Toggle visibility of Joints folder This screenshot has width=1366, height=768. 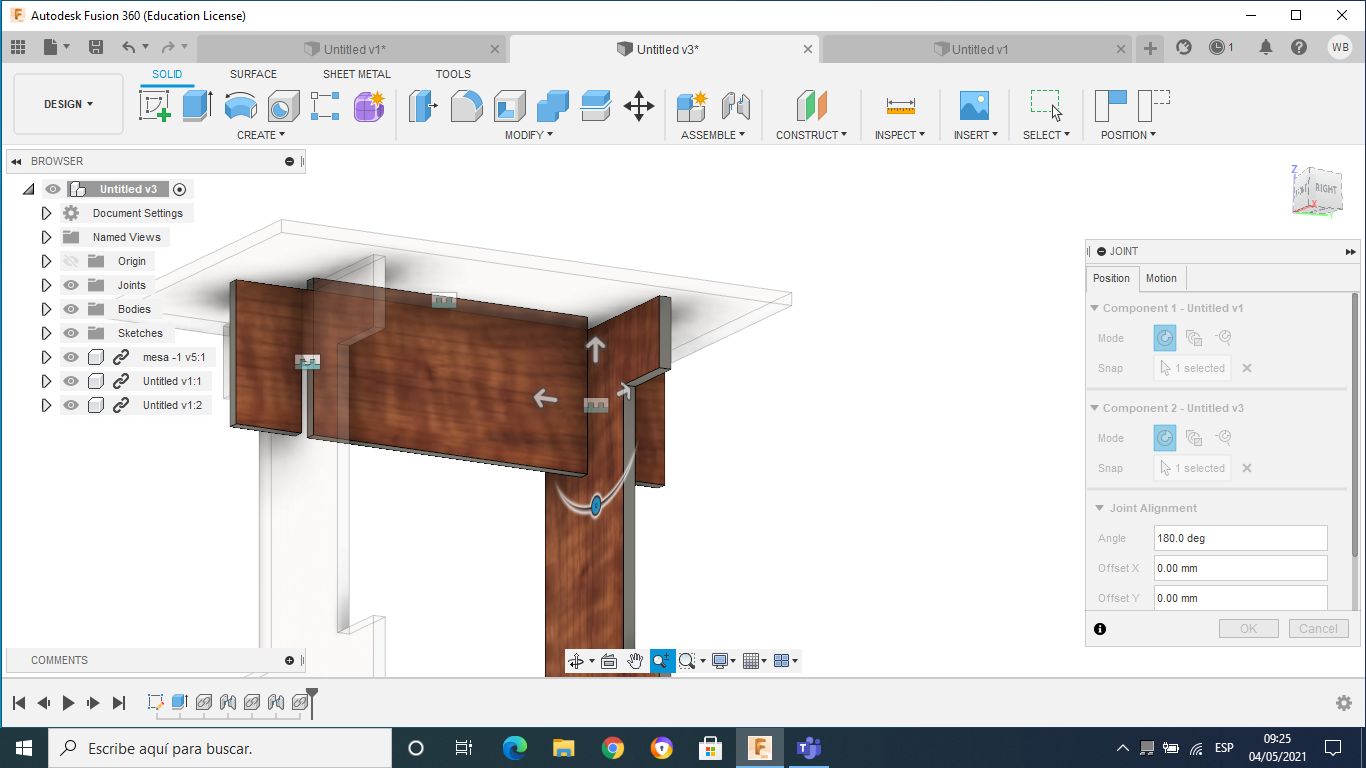71,285
